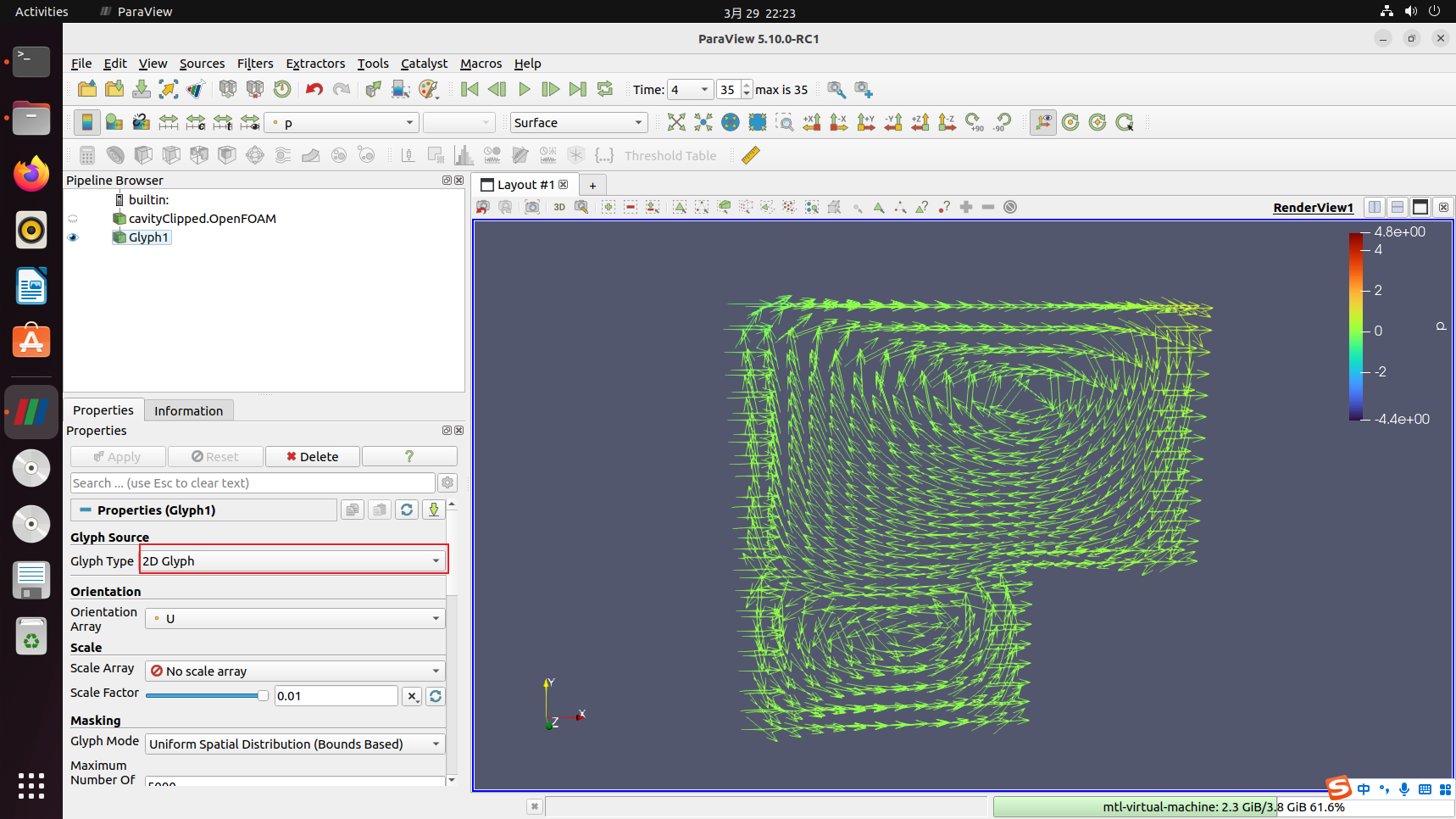Open the Catalyst menu
Image resolution: width=1456 pixels, height=819 pixels.
[x=424, y=64]
